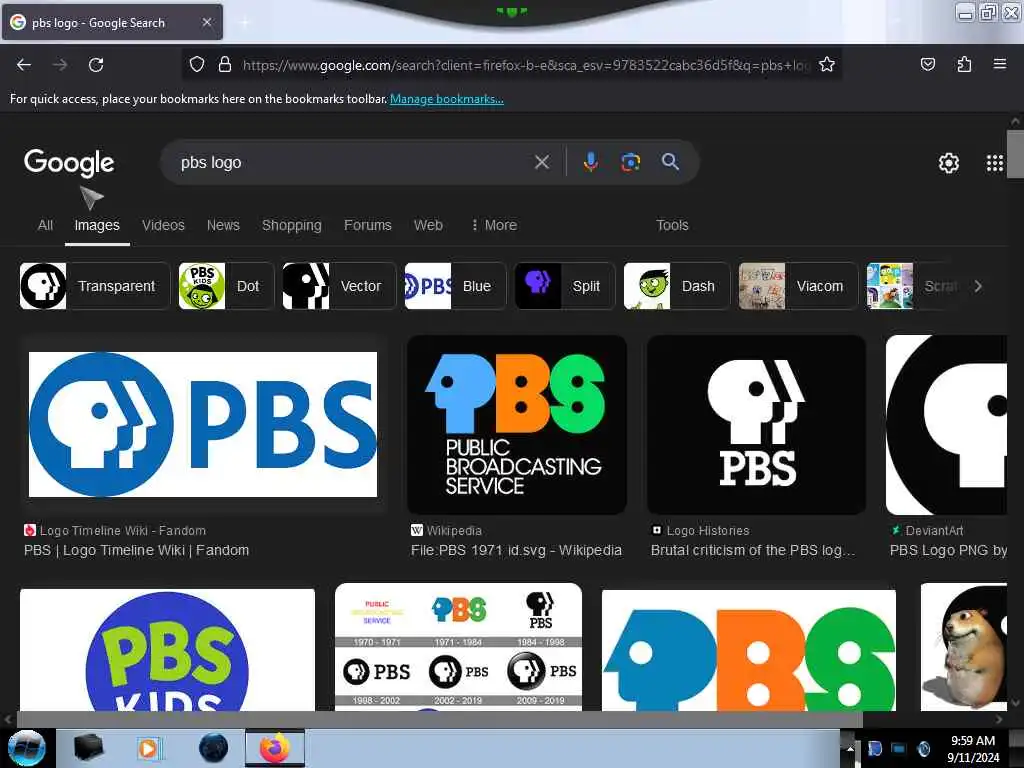Apply the Viacom filter chip

[798, 286]
